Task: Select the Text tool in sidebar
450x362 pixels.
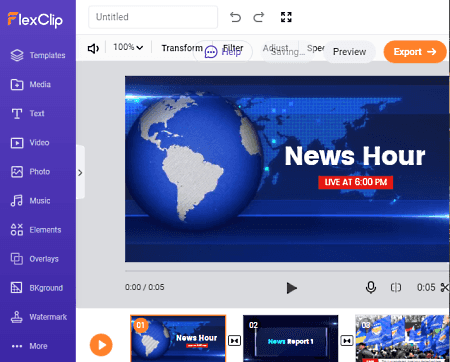Action: tap(28, 114)
